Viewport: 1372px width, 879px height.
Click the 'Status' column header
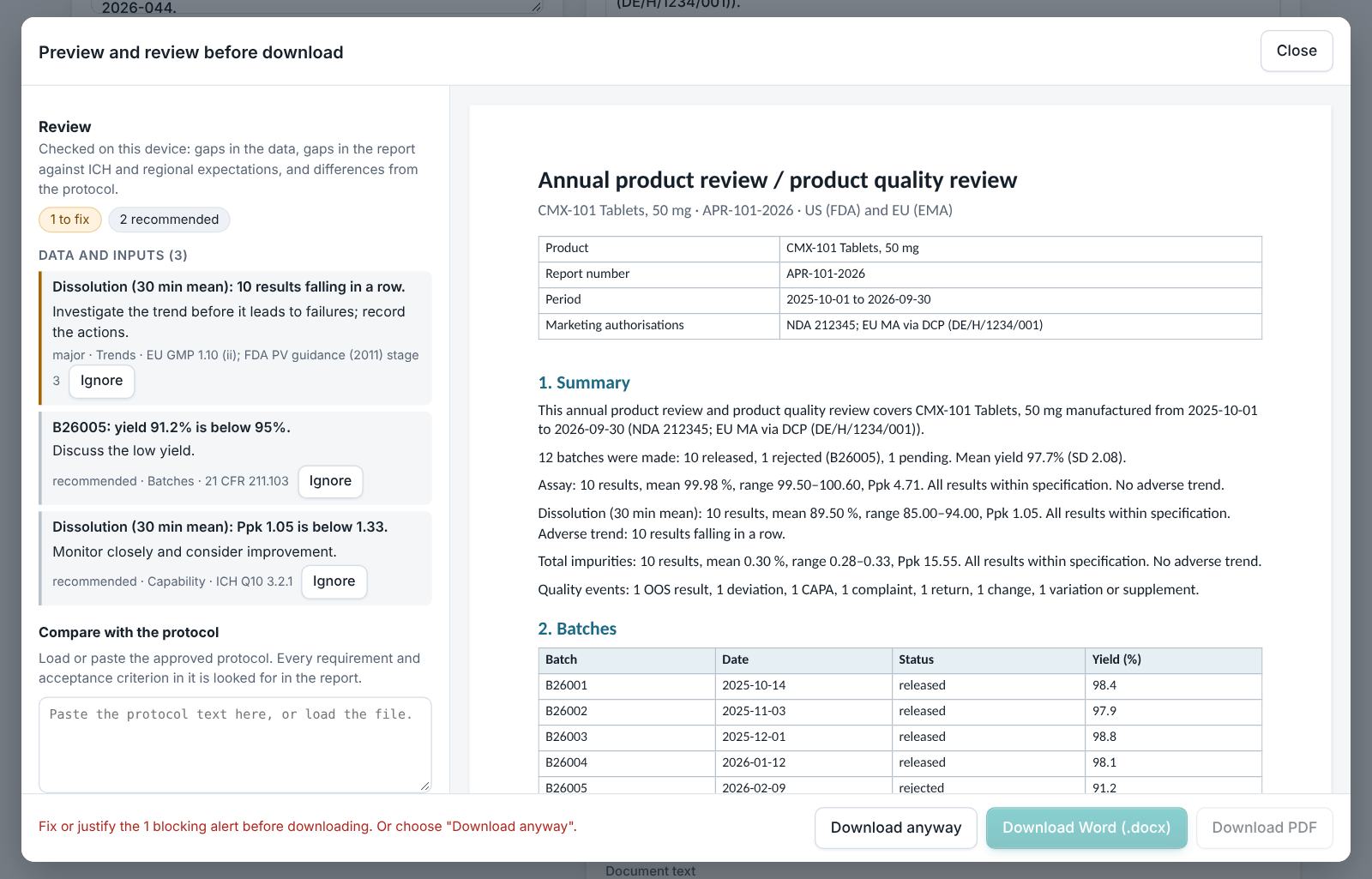pyautogui.click(x=988, y=660)
